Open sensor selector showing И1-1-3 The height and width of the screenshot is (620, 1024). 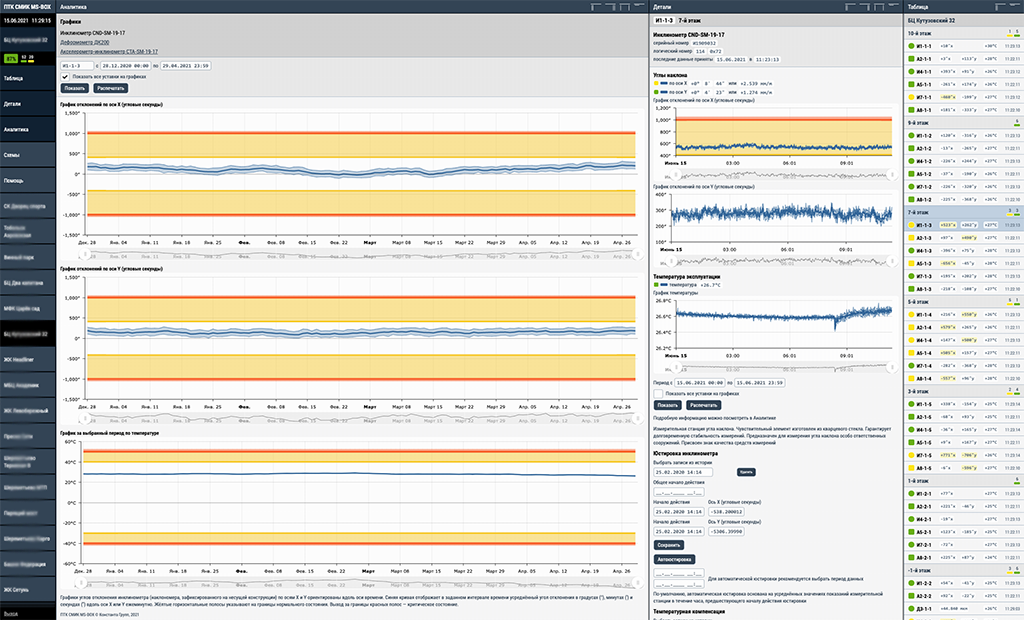[75, 64]
